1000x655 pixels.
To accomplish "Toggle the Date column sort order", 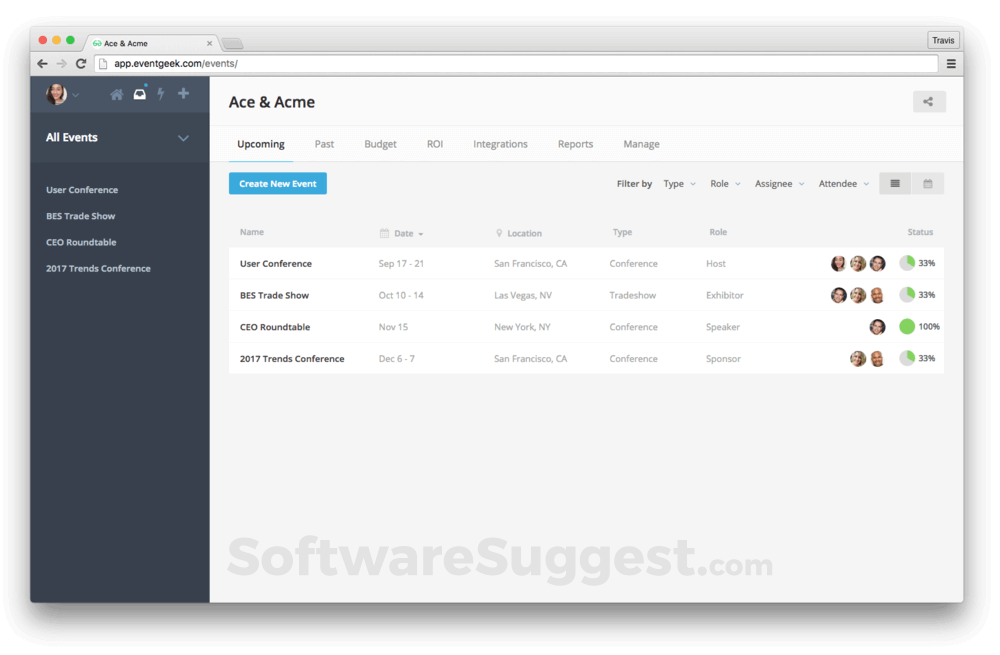I will click(403, 233).
